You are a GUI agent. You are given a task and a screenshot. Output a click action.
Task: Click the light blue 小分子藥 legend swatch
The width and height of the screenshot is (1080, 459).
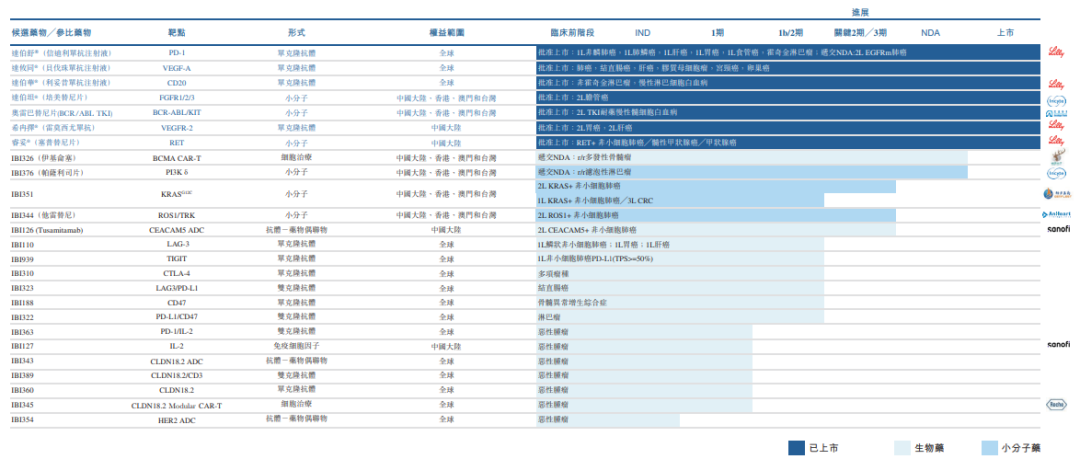pyautogui.click(x=990, y=447)
